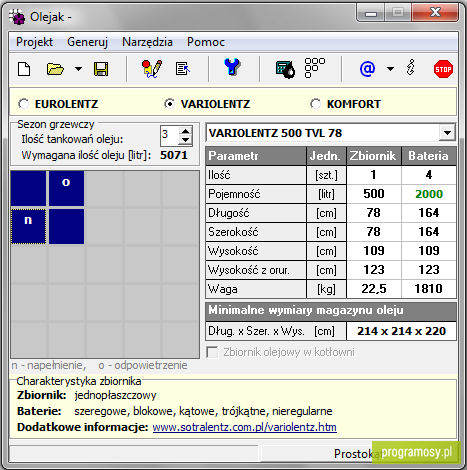Click the Bateria column header

click(428, 156)
